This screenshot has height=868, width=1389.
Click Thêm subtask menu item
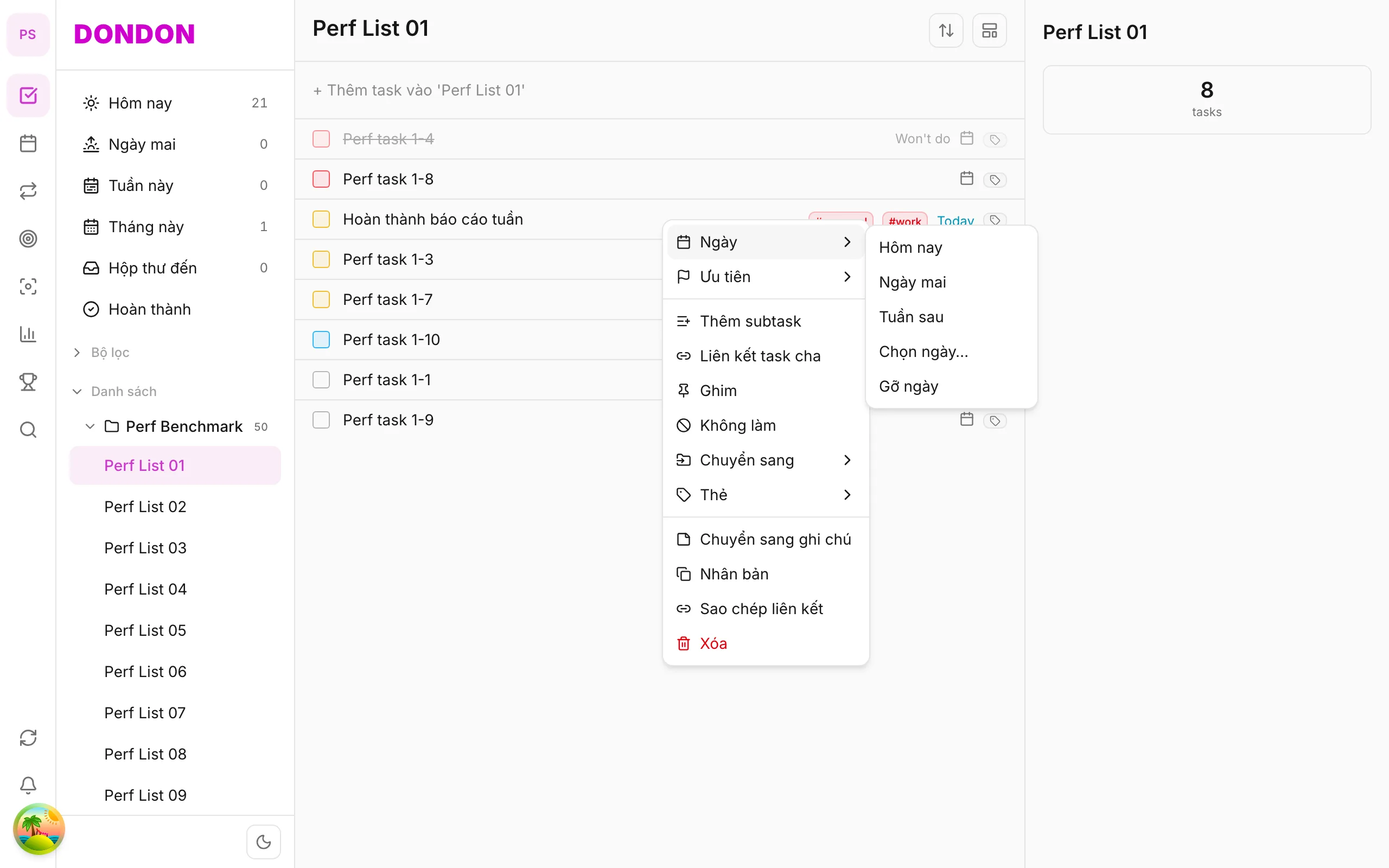tap(765, 322)
